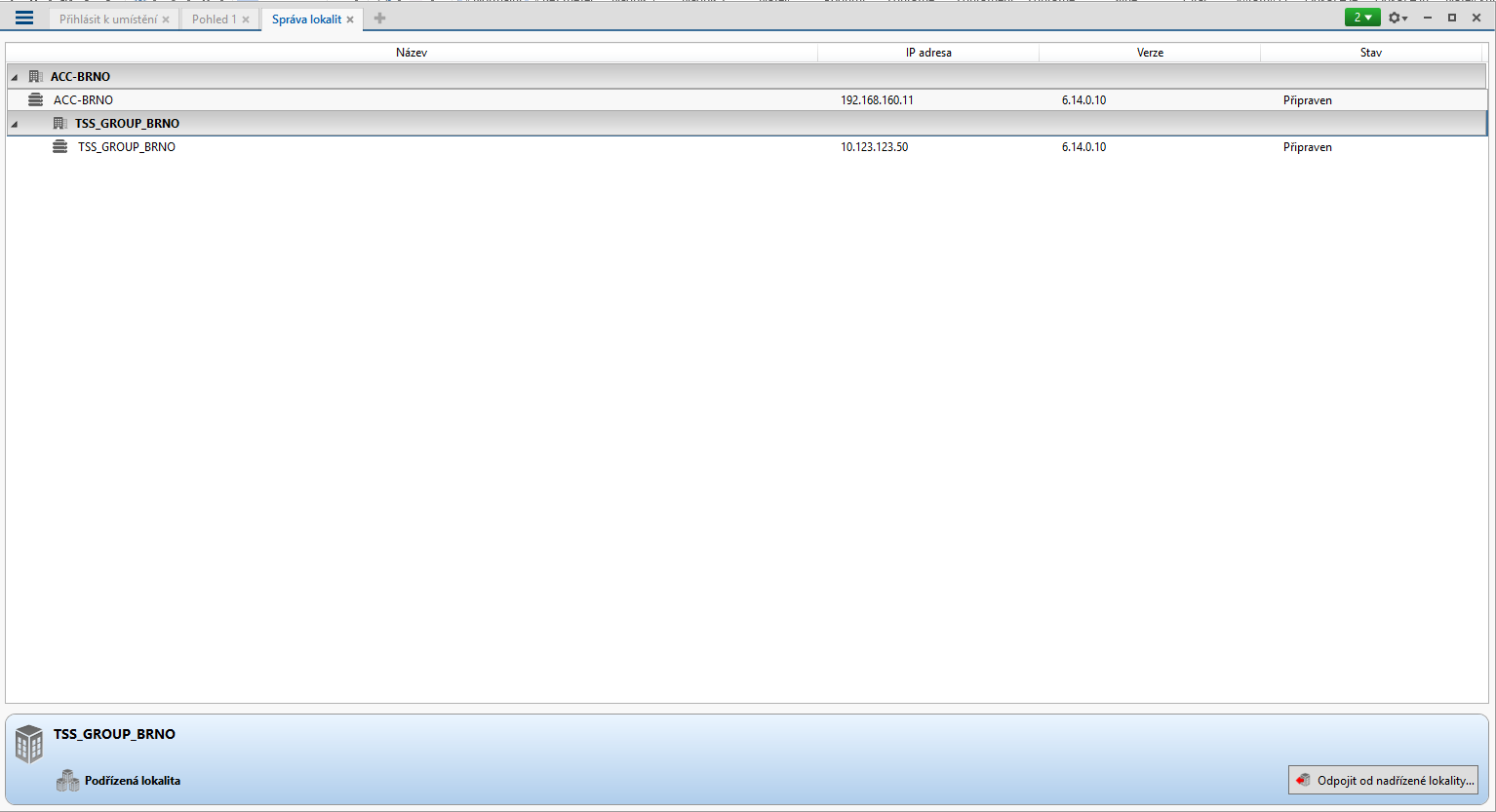Click the add new tab plus icon
The width and height of the screenshot is (1496, 812).
(379, 19)
